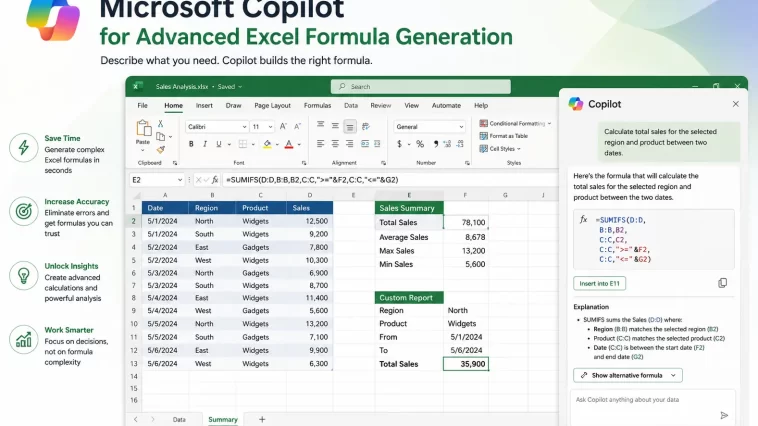Click the Paste clipboard icon

143,128
